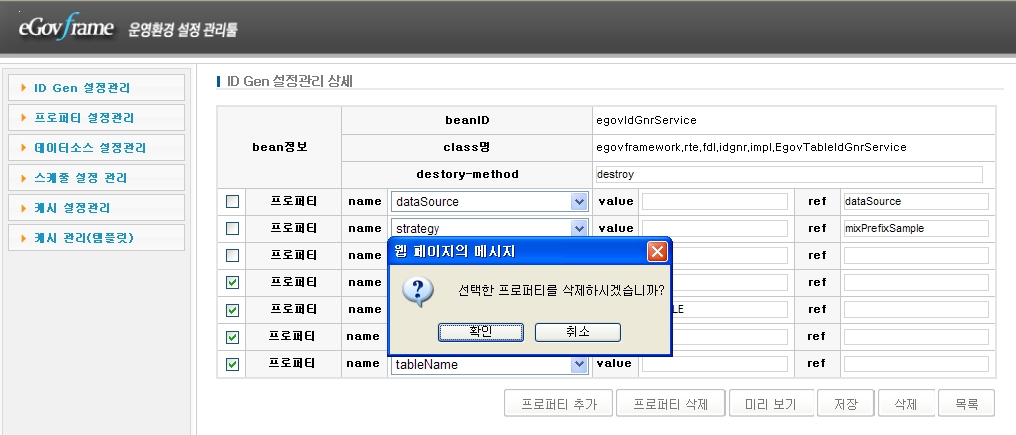Image resolution: width=1016 pixels, height=435 pixels.
Task: Cancel deletion with 취소 button
Action: pyautogui.click(x=577, y=331)
